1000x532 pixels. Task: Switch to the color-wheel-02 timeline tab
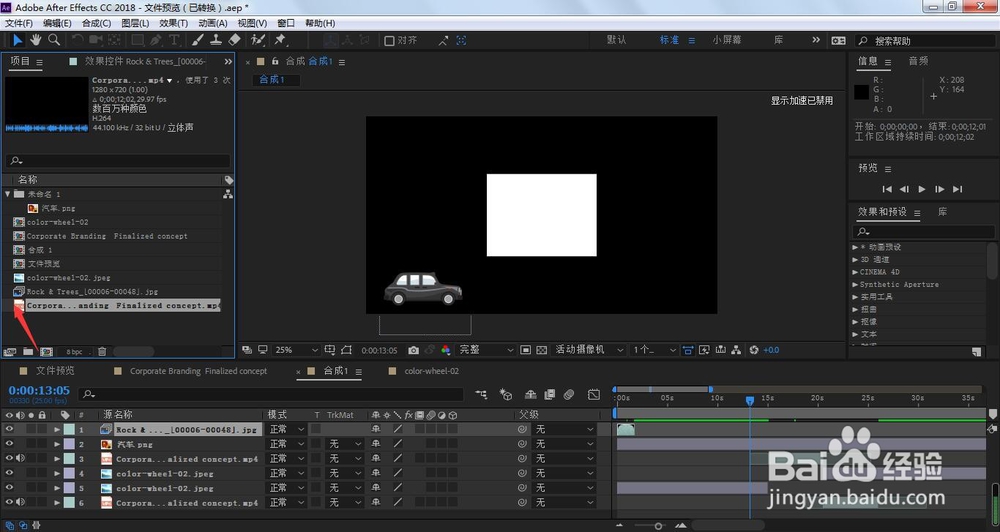point(431,371)
